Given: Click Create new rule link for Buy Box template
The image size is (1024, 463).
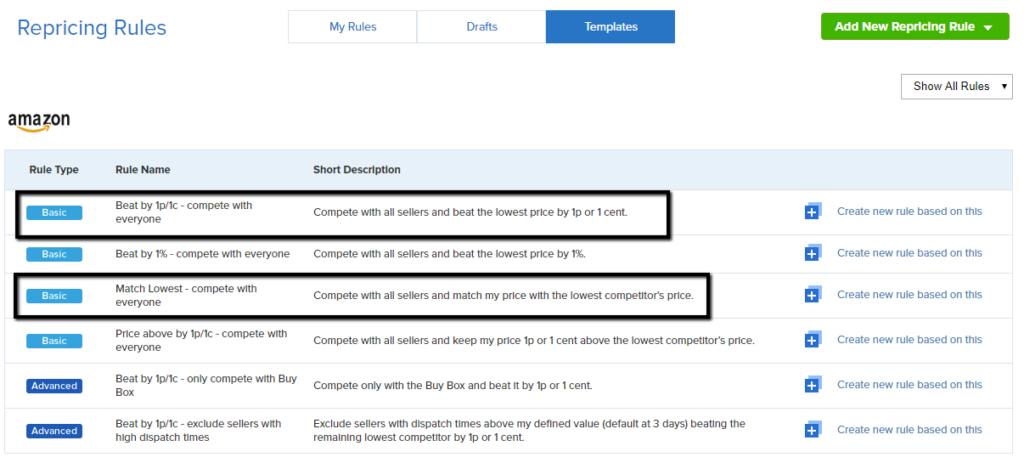Looking at the screenshot, I should point(909,385).
